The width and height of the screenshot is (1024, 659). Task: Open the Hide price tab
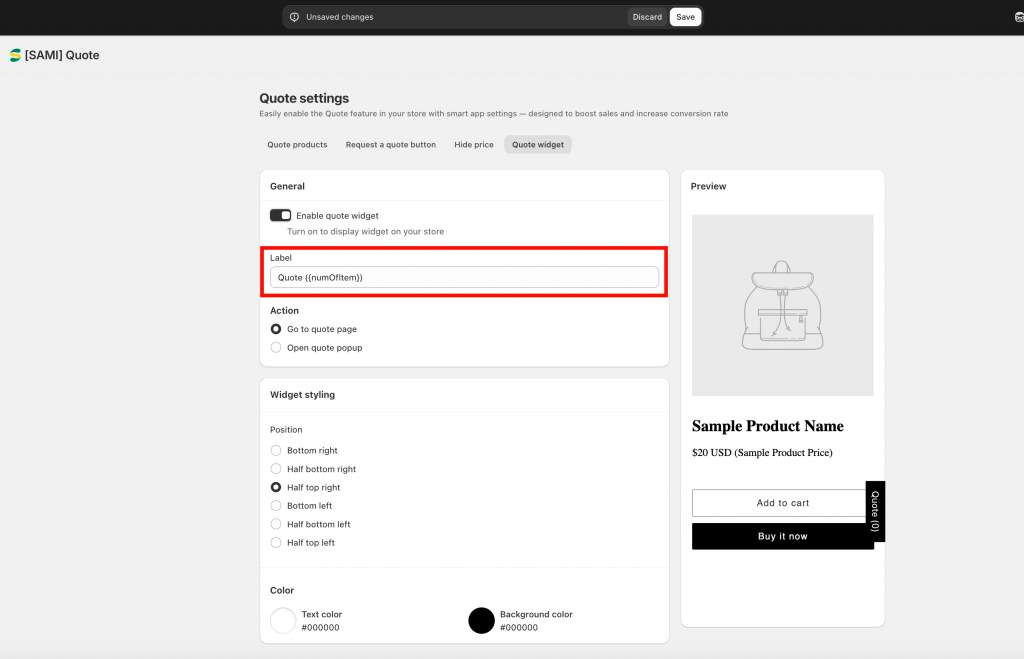[x=474, y=145]
